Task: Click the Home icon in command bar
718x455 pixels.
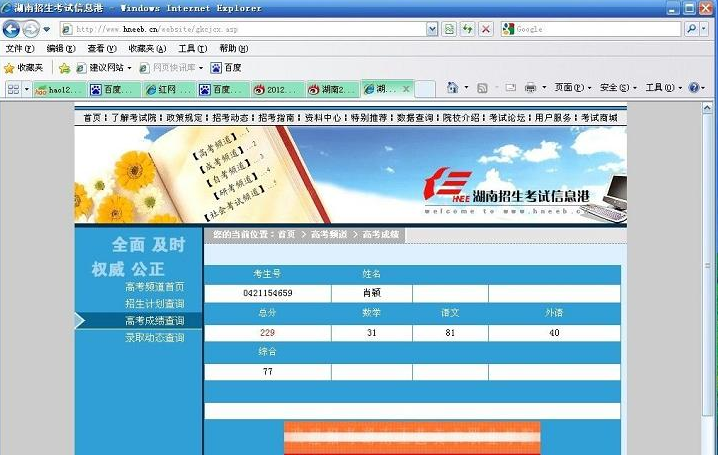Action: (x=452, y=87)
